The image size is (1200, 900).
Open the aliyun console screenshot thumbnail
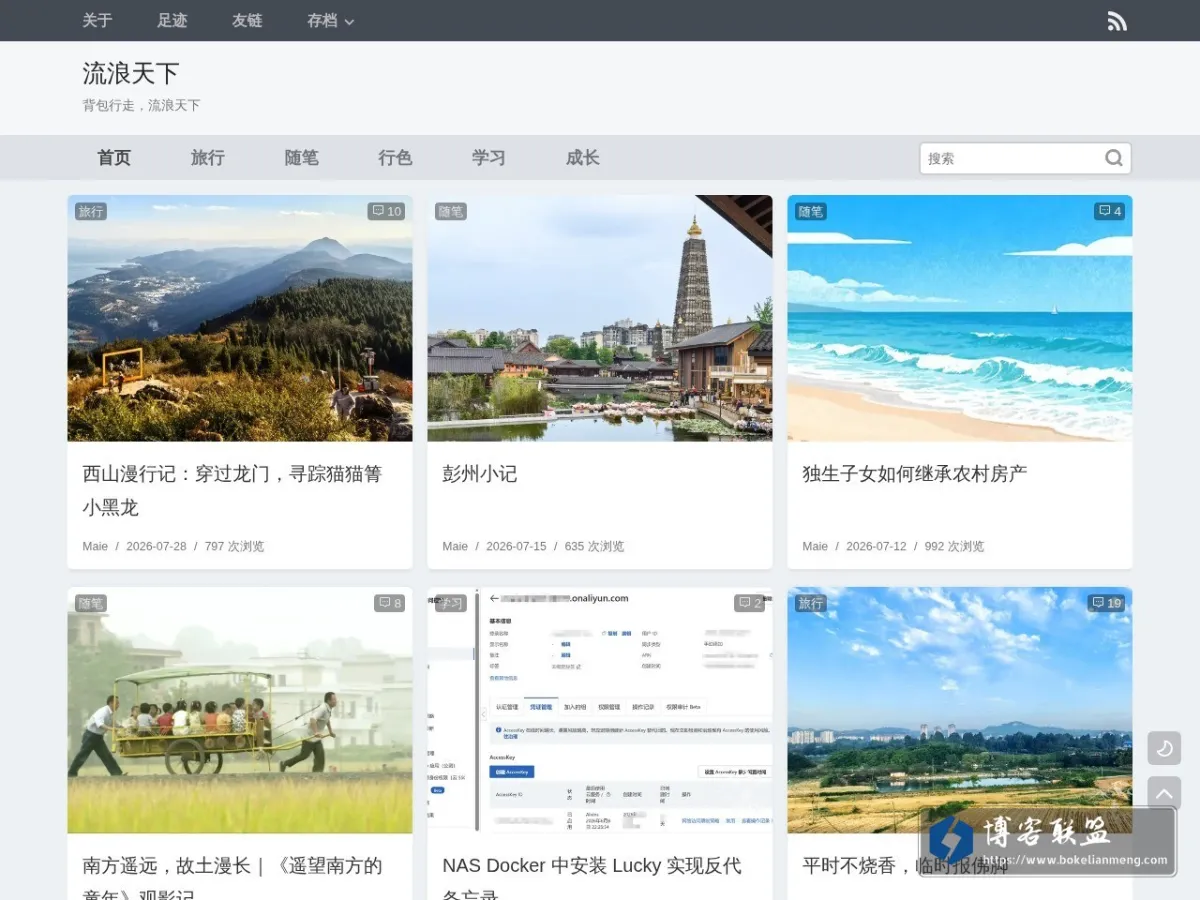(x=600, y=710)
